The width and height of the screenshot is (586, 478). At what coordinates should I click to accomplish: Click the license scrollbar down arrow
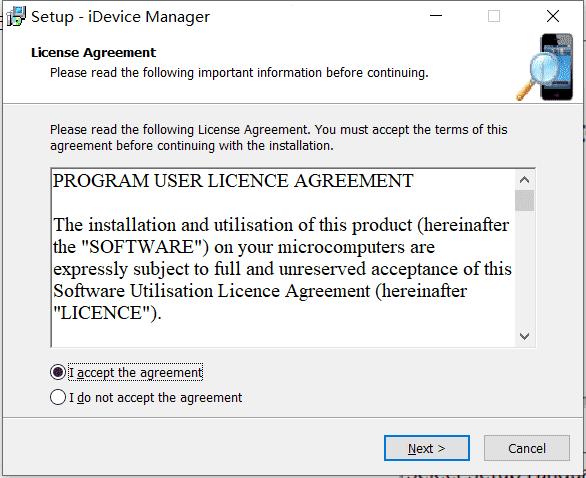[524, 336]
